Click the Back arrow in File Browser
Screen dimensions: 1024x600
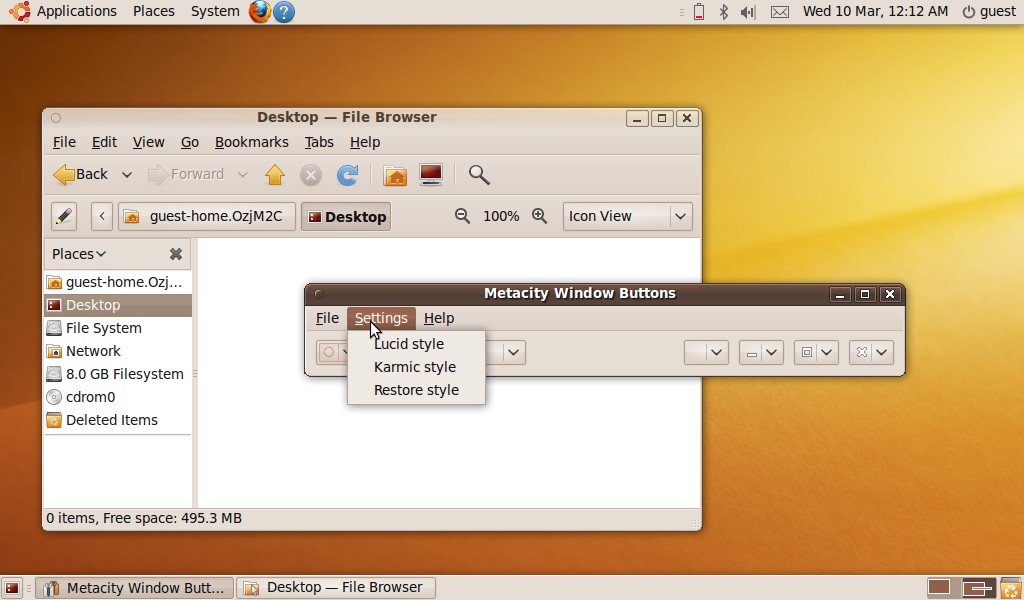tap(80, 175)
